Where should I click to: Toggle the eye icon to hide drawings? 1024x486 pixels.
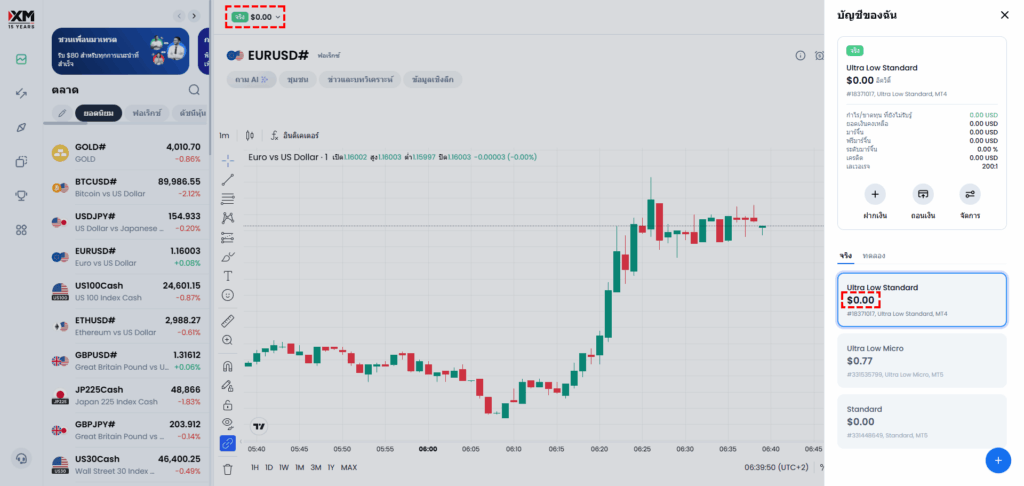(228, 424)
